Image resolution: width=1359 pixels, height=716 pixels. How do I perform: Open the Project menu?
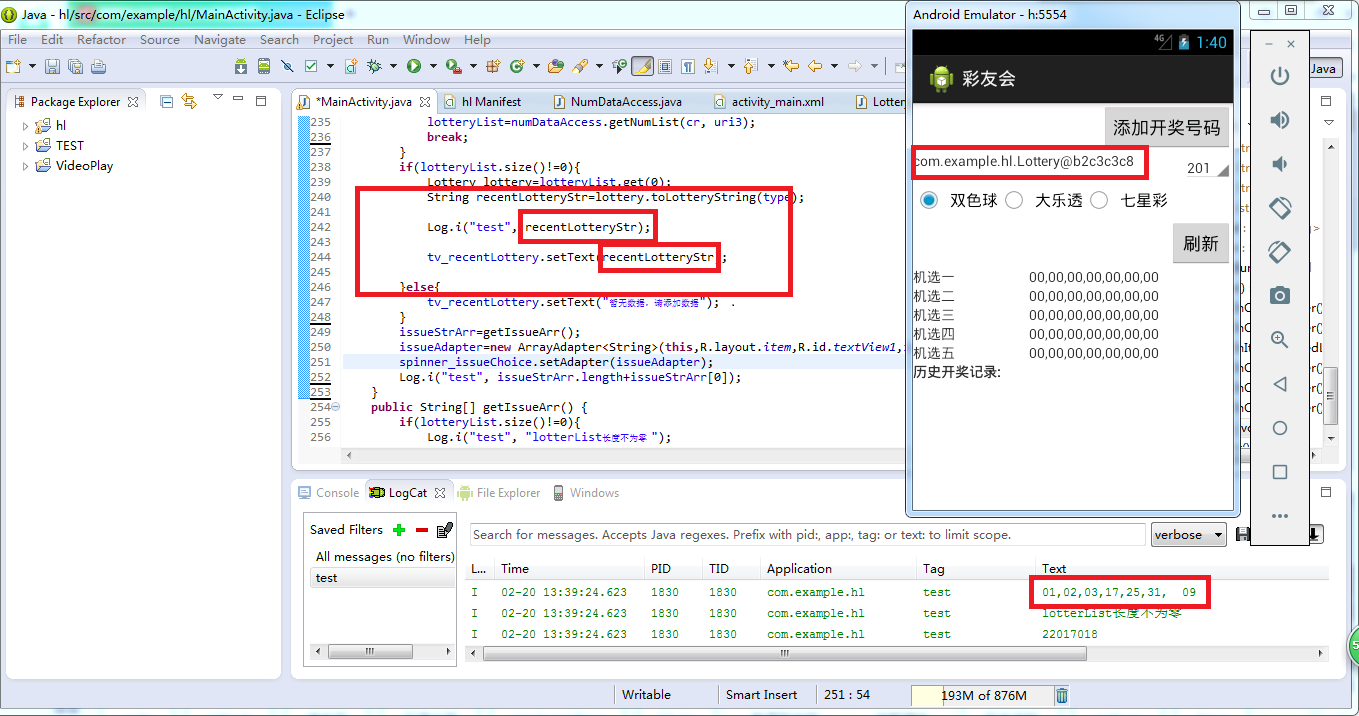[x=333, y=40]
